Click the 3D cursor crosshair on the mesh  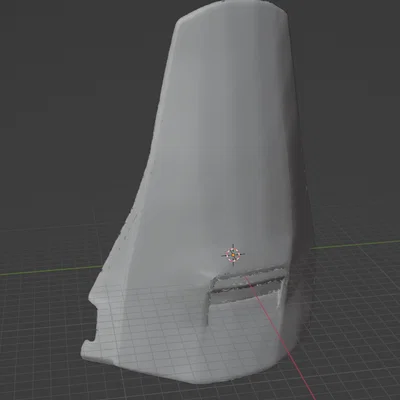(x=233, y=255)
